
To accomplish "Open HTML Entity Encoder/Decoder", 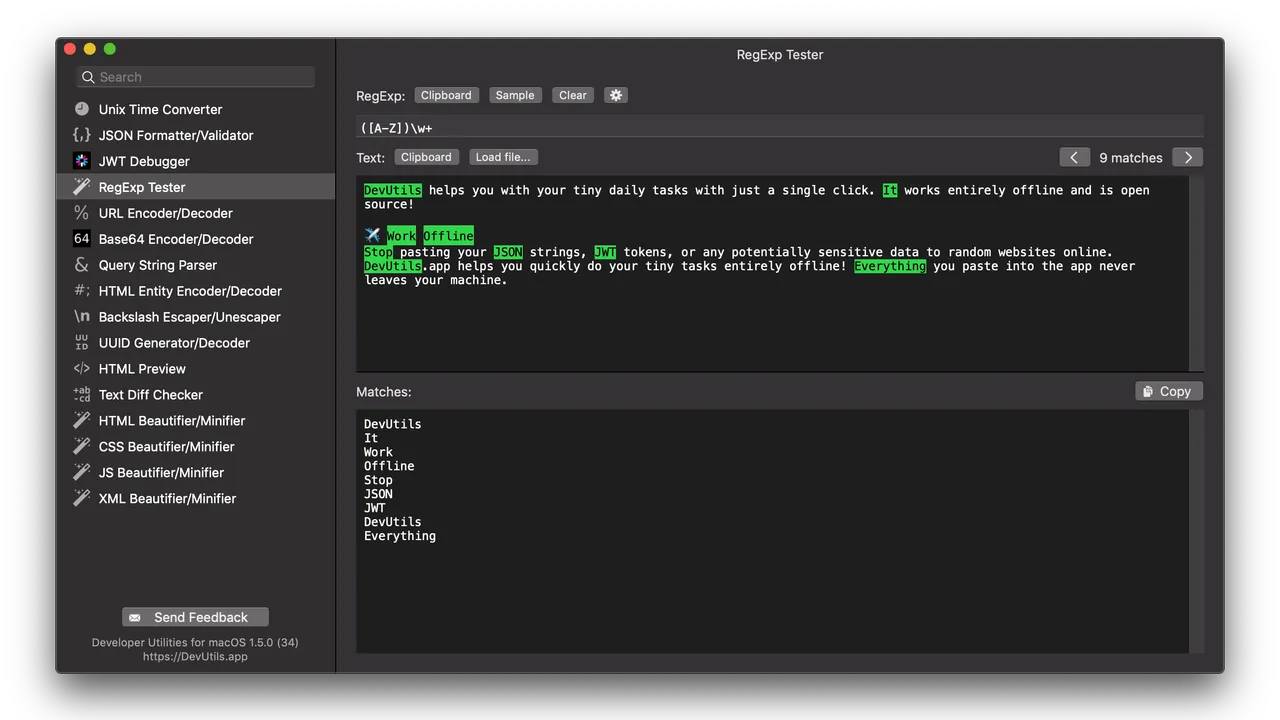I will tap(195, 291).
